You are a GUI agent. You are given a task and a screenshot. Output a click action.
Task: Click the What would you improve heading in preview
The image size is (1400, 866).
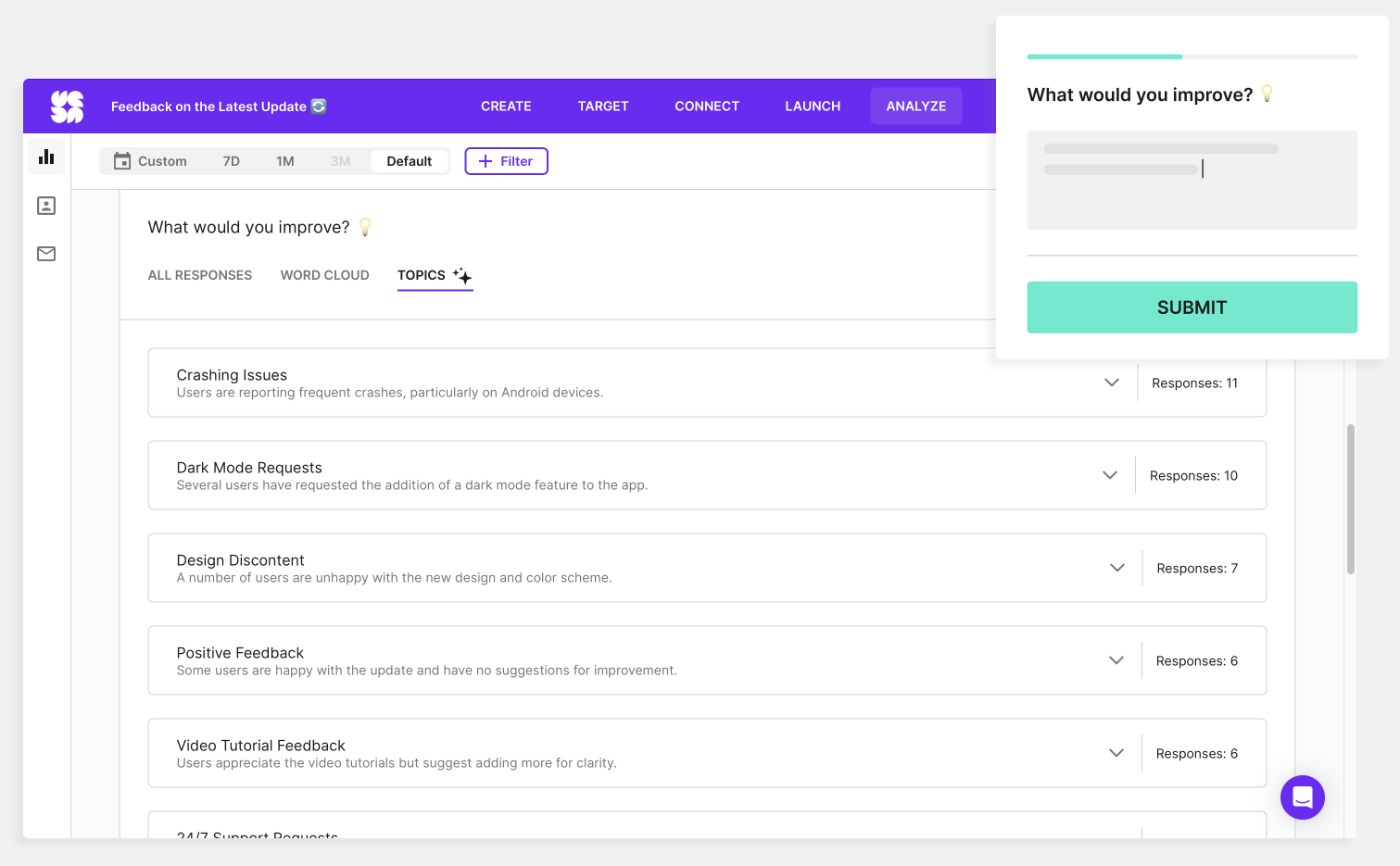tap(1140, 94)
